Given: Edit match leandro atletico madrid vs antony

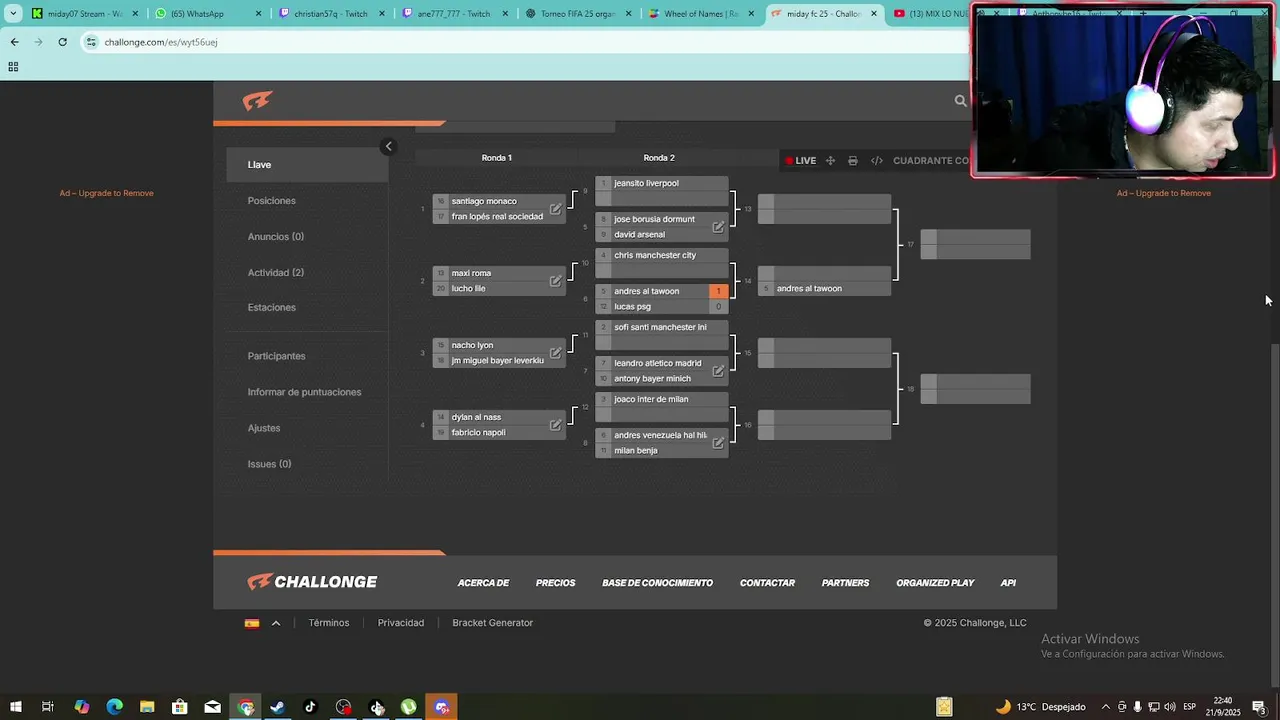Looking at the screenshot, I should [x=718, y=371].
